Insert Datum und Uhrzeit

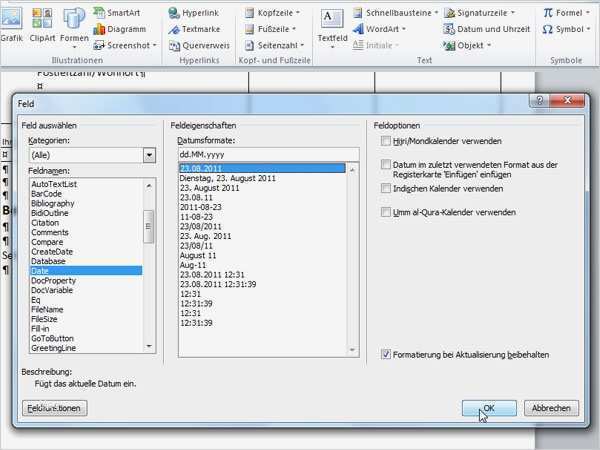(x=487, y=29)
